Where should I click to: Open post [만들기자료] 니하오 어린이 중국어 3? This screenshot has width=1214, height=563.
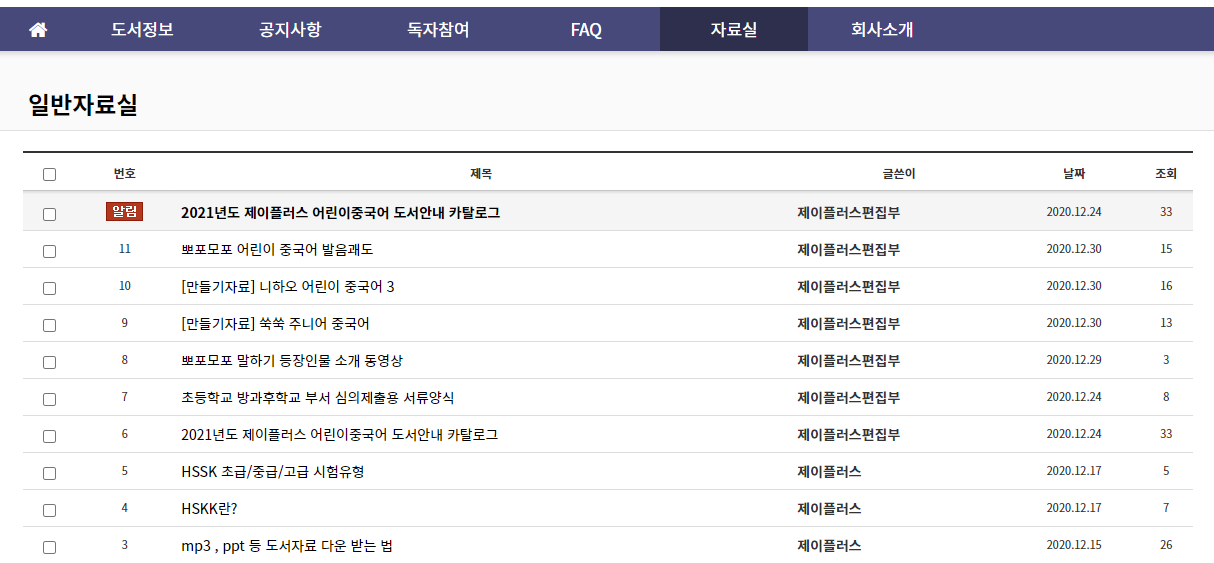288,286
